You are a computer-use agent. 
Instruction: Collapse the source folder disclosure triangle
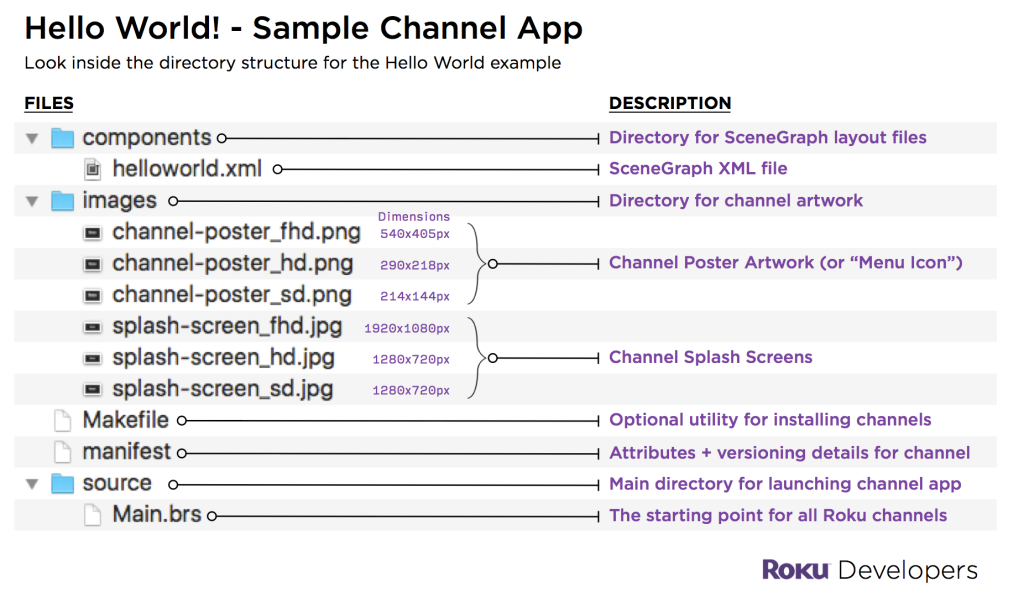32,485
